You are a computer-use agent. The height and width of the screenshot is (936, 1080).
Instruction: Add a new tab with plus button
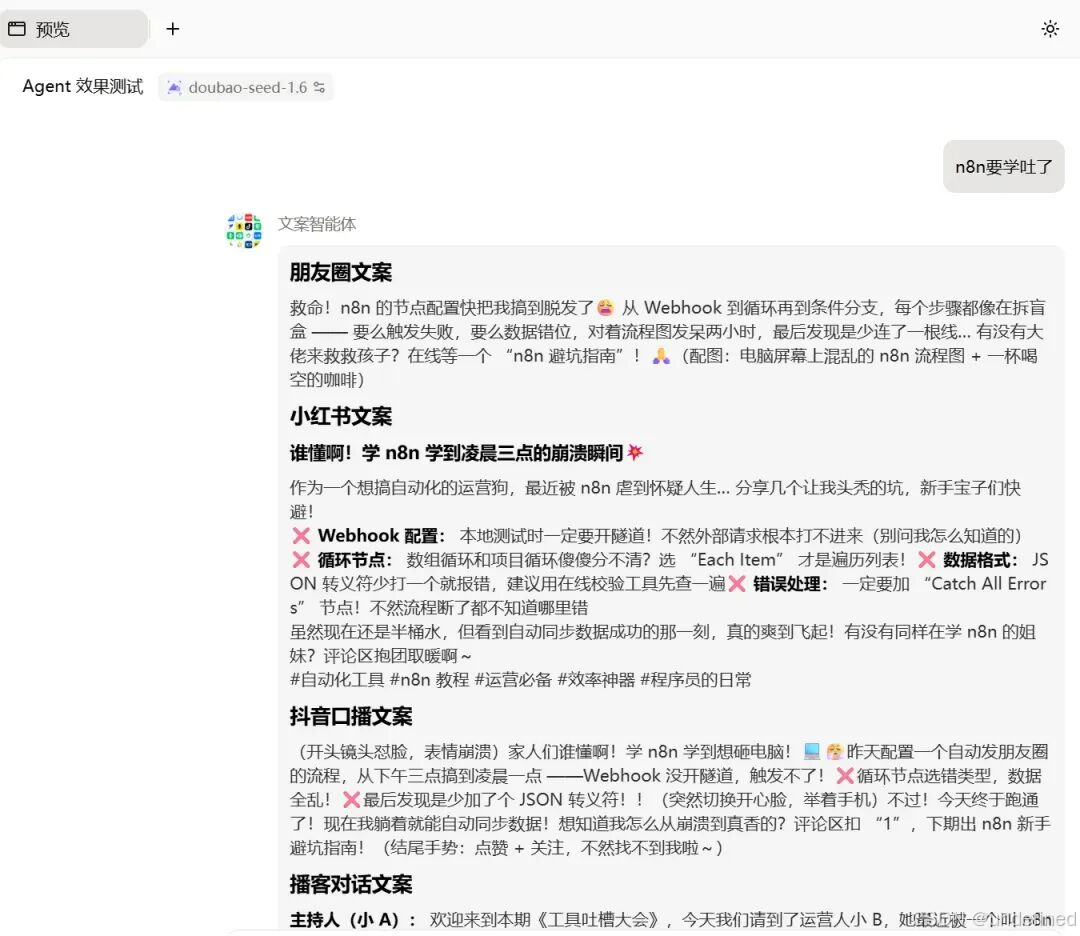(173, 29)
